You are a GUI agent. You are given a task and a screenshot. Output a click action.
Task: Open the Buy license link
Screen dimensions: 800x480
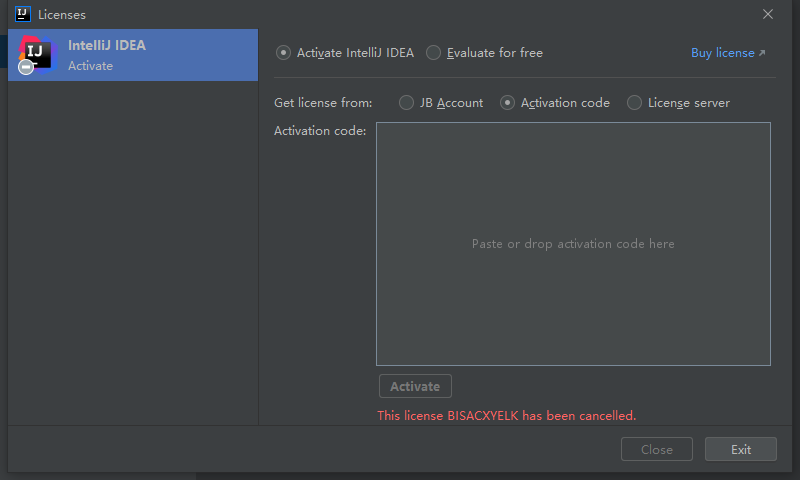[728, 53]
